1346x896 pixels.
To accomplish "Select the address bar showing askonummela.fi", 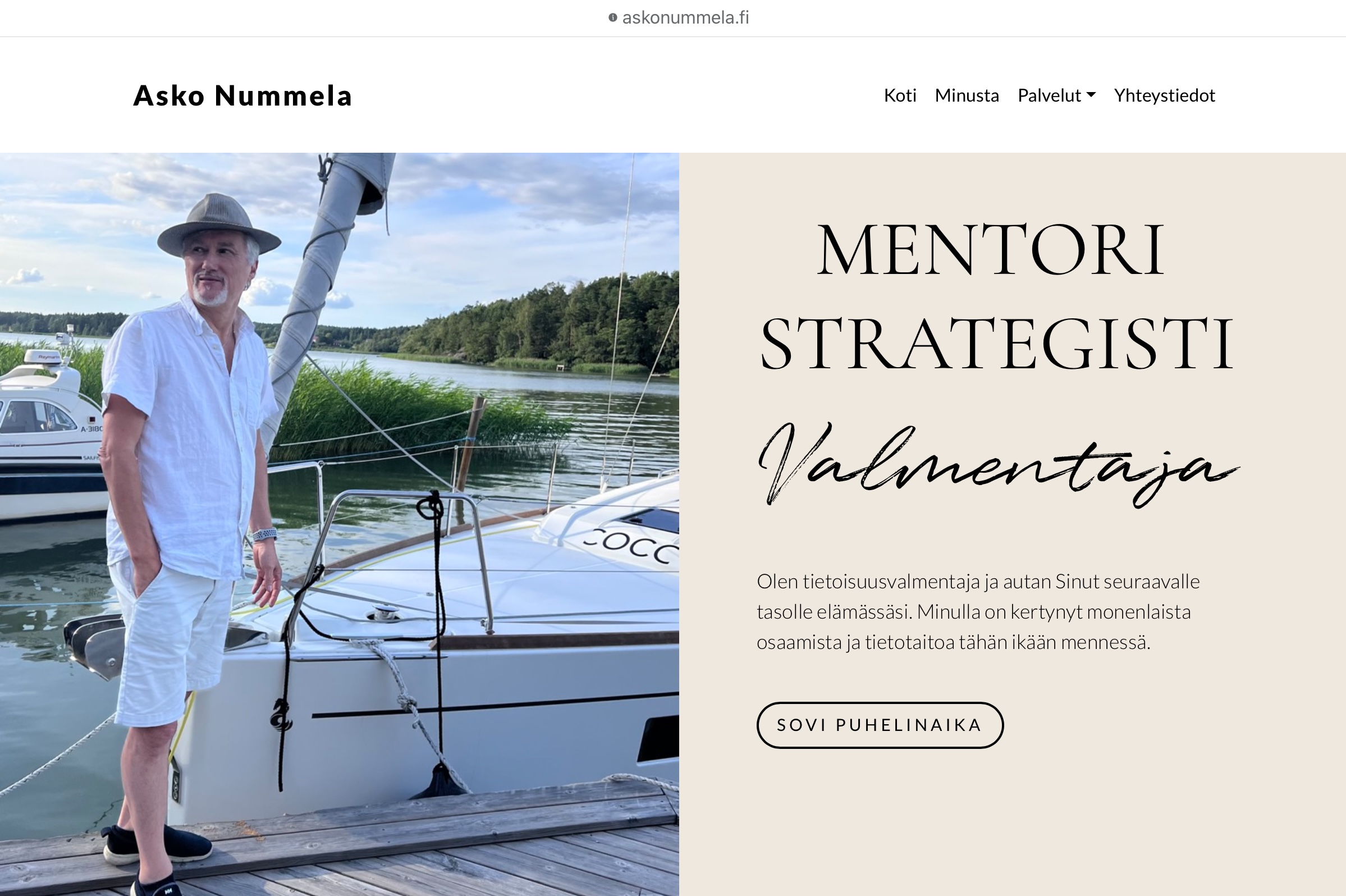I will pyautogui.click(x=685, y=17).
